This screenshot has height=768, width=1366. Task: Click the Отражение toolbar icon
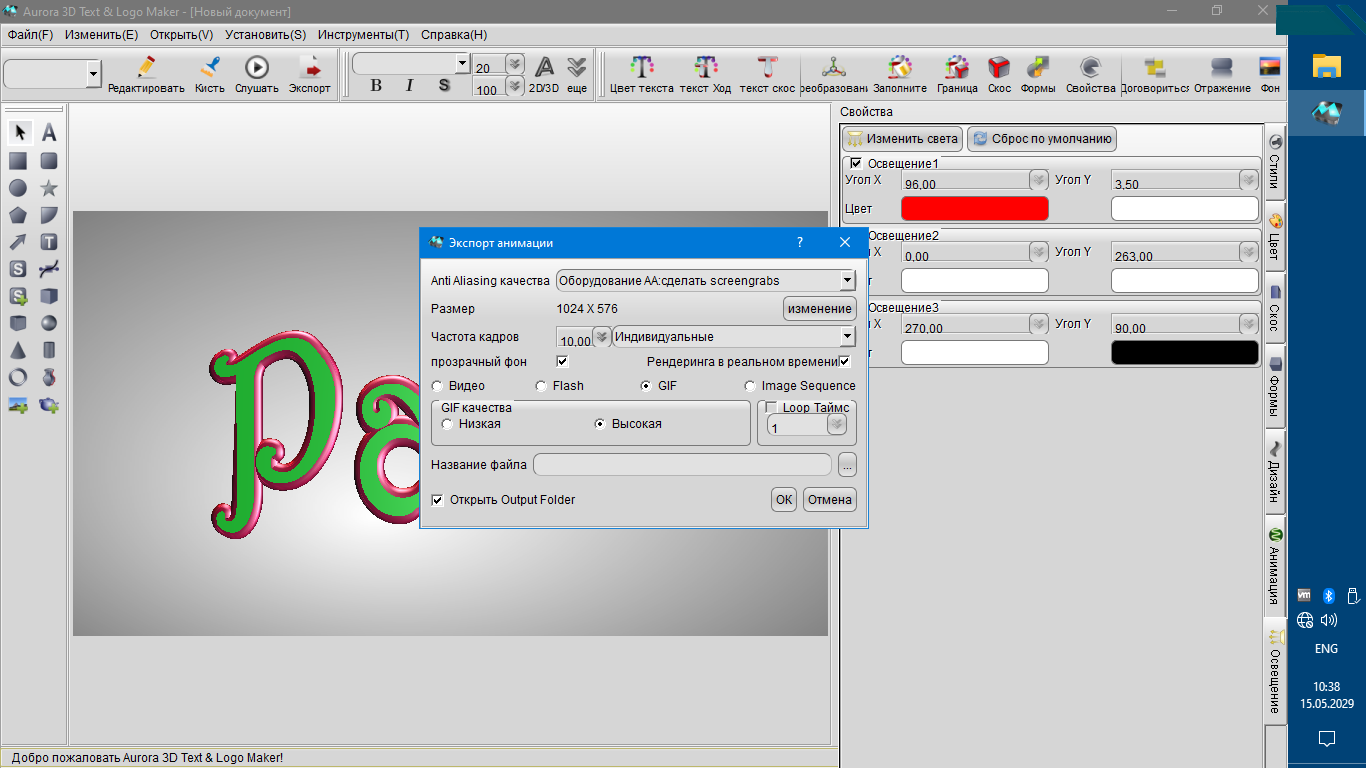(x=1221, y=74)
